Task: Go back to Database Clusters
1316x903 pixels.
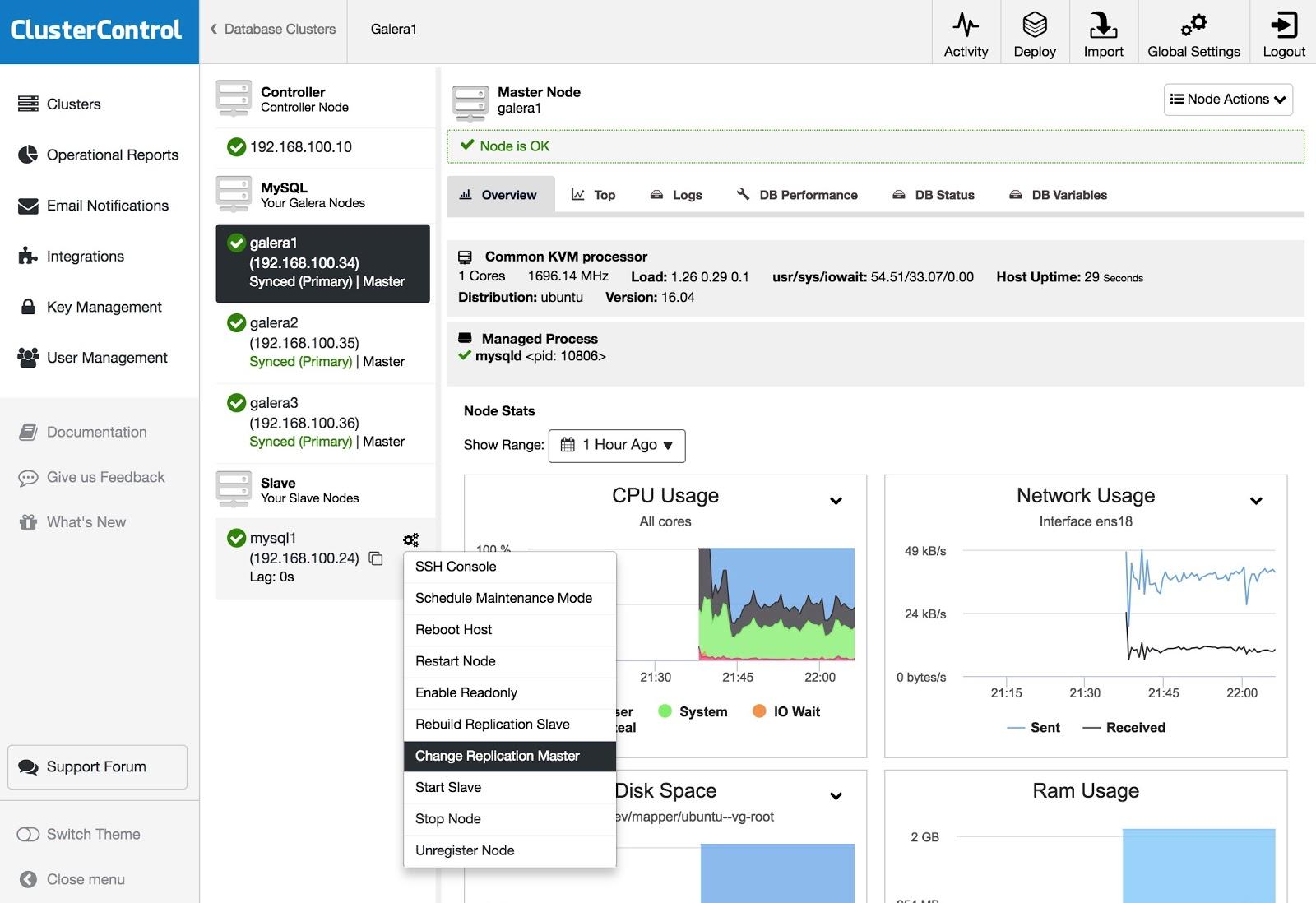Action: 273,30
